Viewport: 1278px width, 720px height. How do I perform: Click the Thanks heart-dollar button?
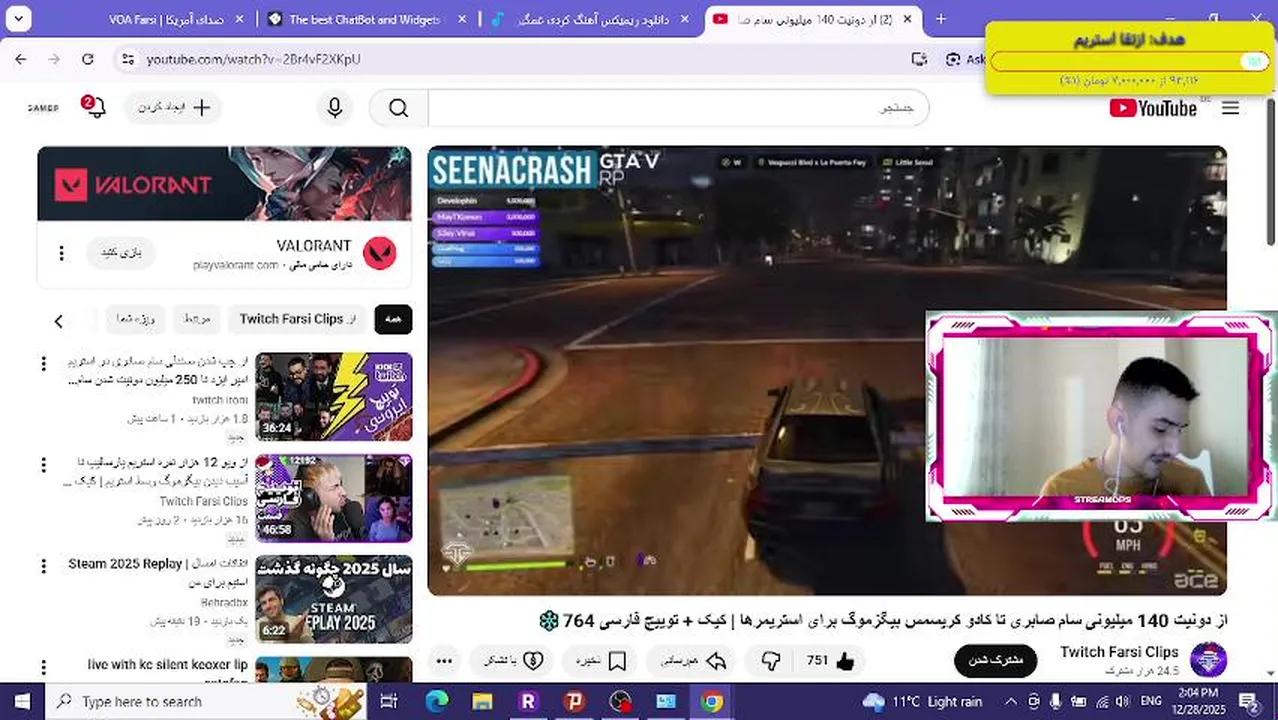(x=514, y=661)
